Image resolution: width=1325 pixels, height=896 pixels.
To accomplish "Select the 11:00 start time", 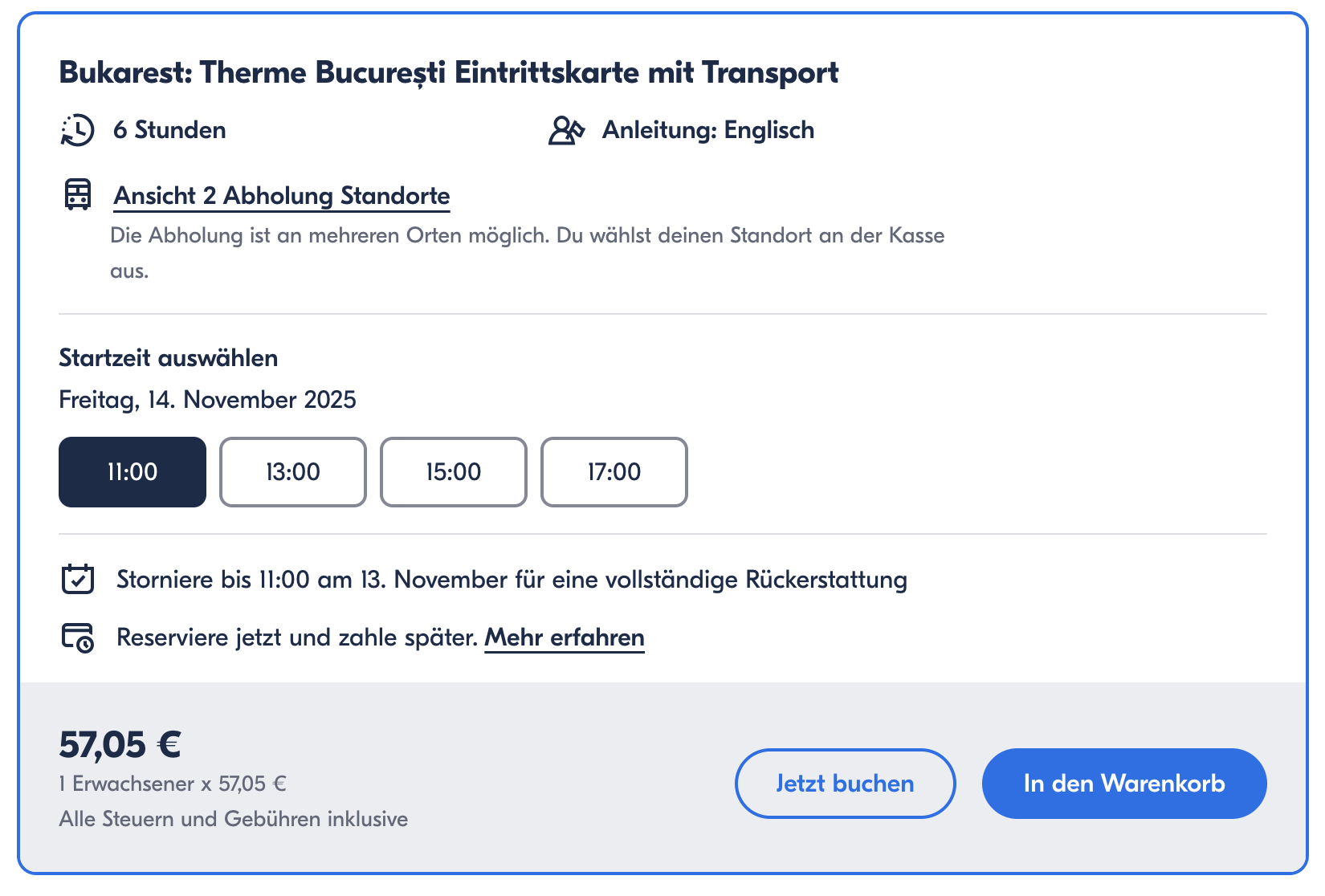I will pos(132,472).
